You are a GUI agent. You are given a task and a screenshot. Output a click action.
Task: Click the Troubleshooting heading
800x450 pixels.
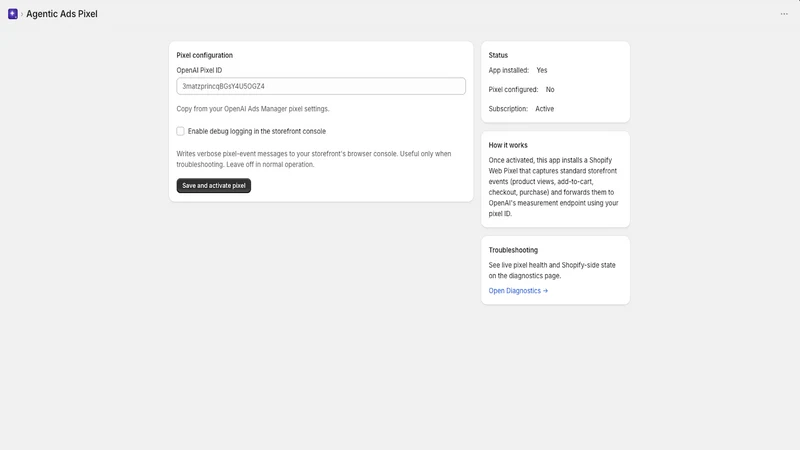(513, 250)
